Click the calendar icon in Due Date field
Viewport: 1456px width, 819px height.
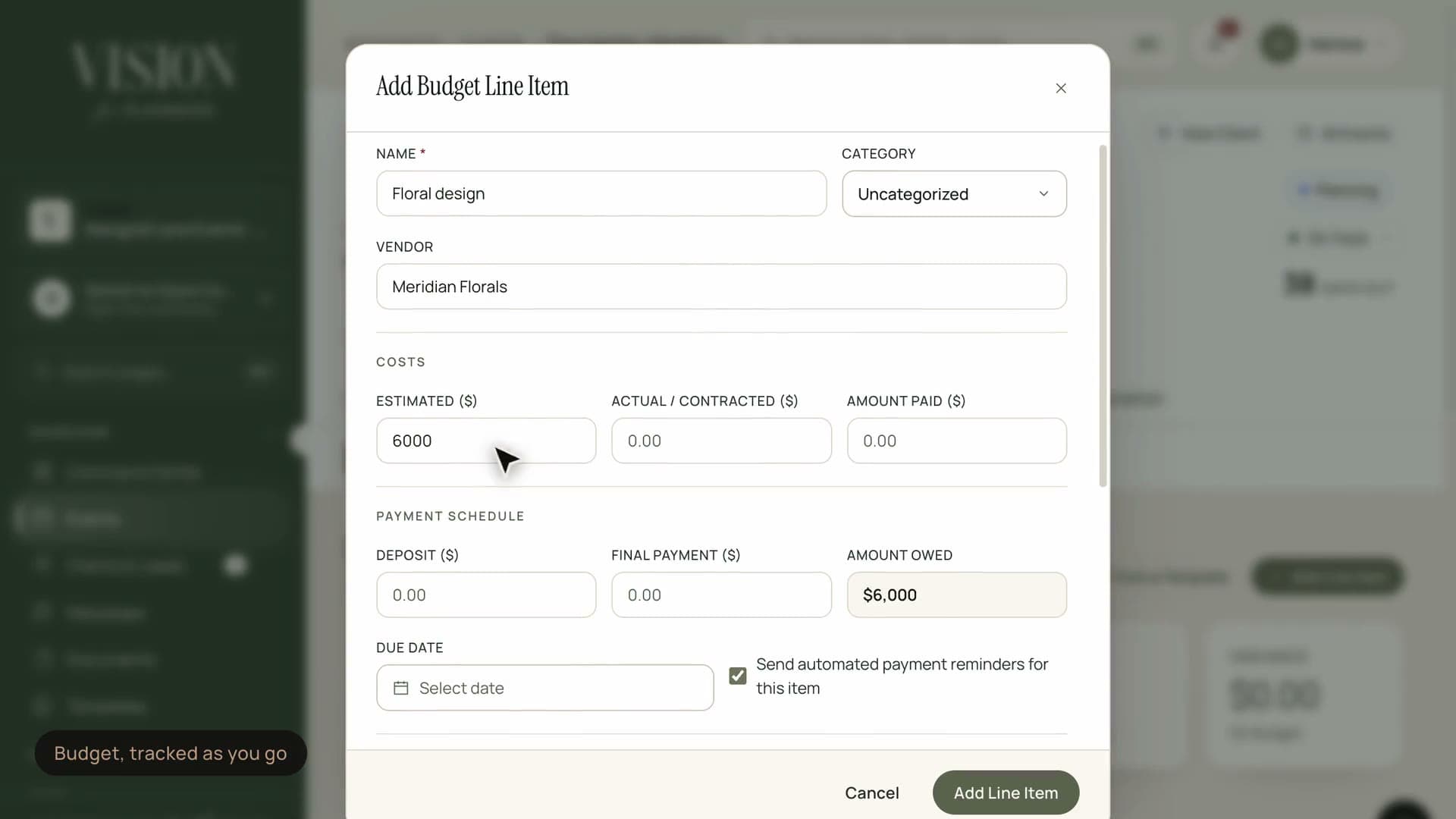pos(401,688)
